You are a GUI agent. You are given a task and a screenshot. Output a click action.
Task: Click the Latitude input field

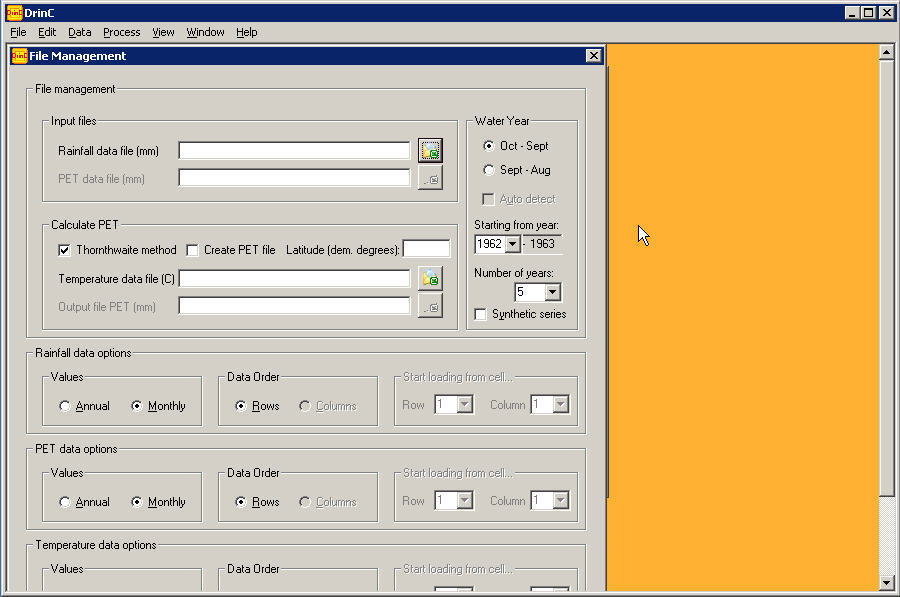426,250
